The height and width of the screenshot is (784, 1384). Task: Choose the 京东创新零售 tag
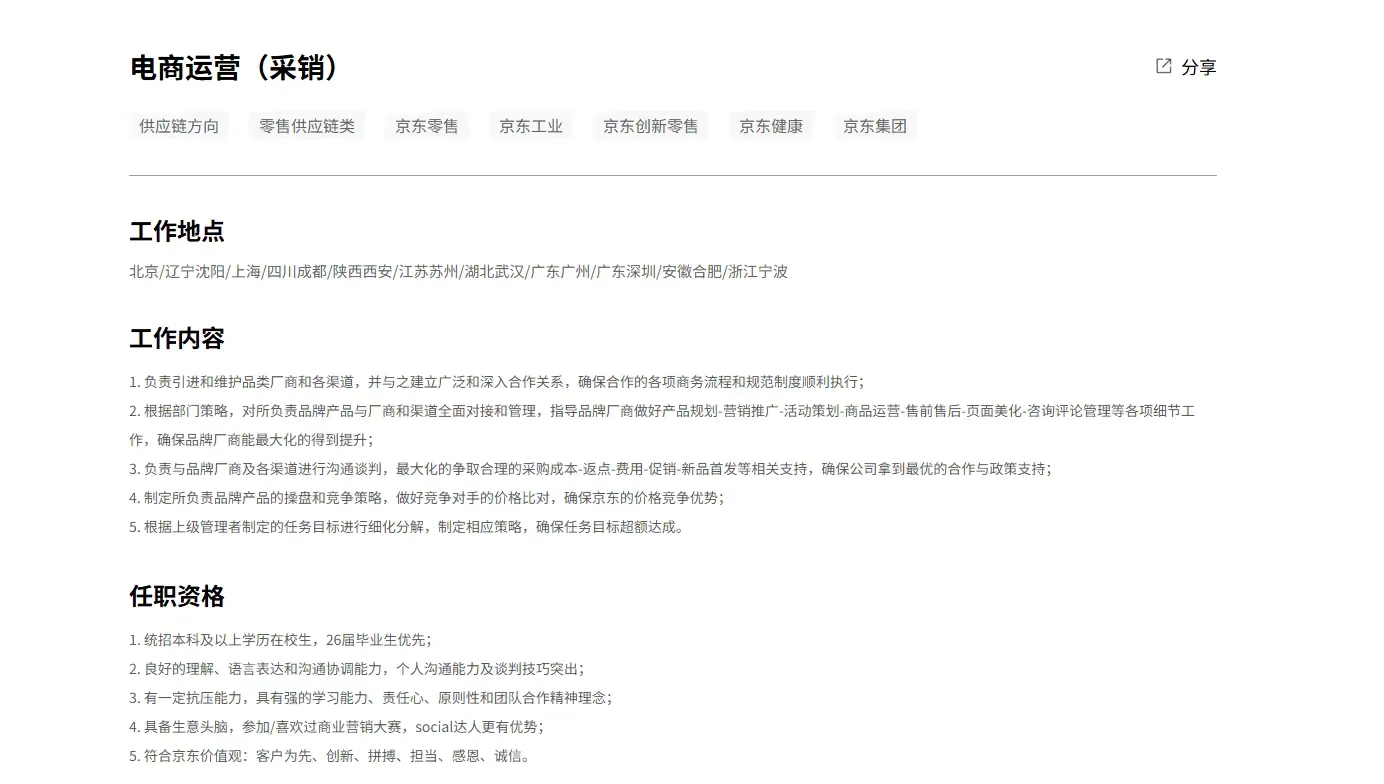point(651,126)
